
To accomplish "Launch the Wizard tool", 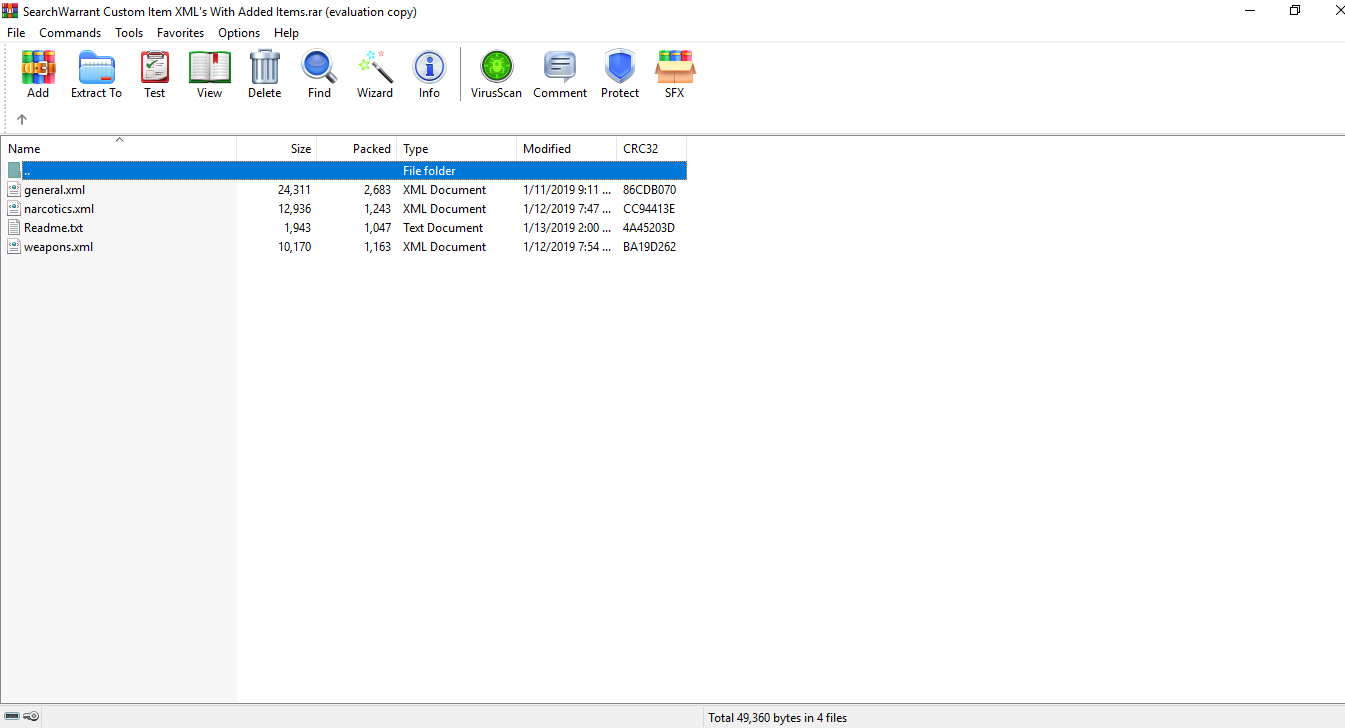I will [374, 74].
